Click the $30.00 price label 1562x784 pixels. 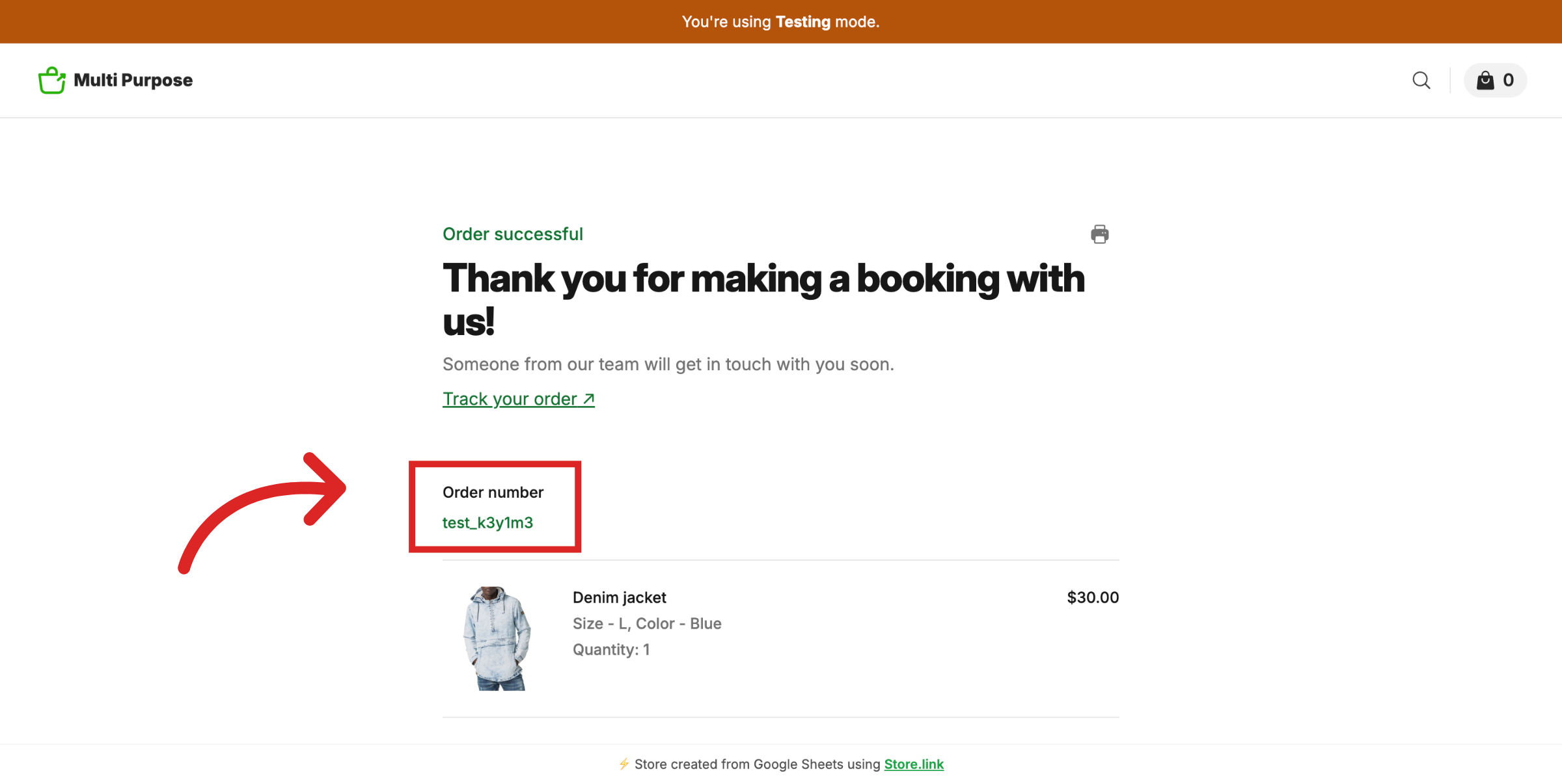pos(1092,597)
